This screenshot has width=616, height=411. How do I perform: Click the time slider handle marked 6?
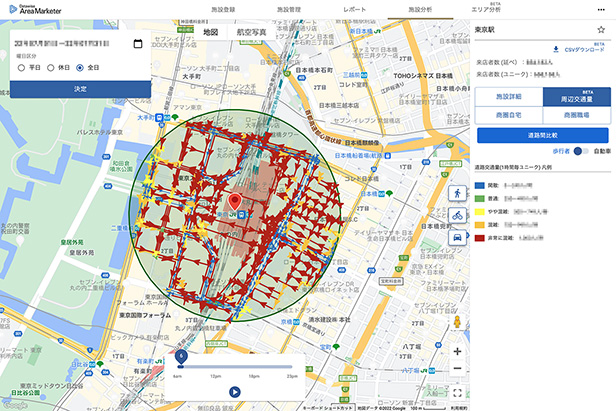point(181,357)
